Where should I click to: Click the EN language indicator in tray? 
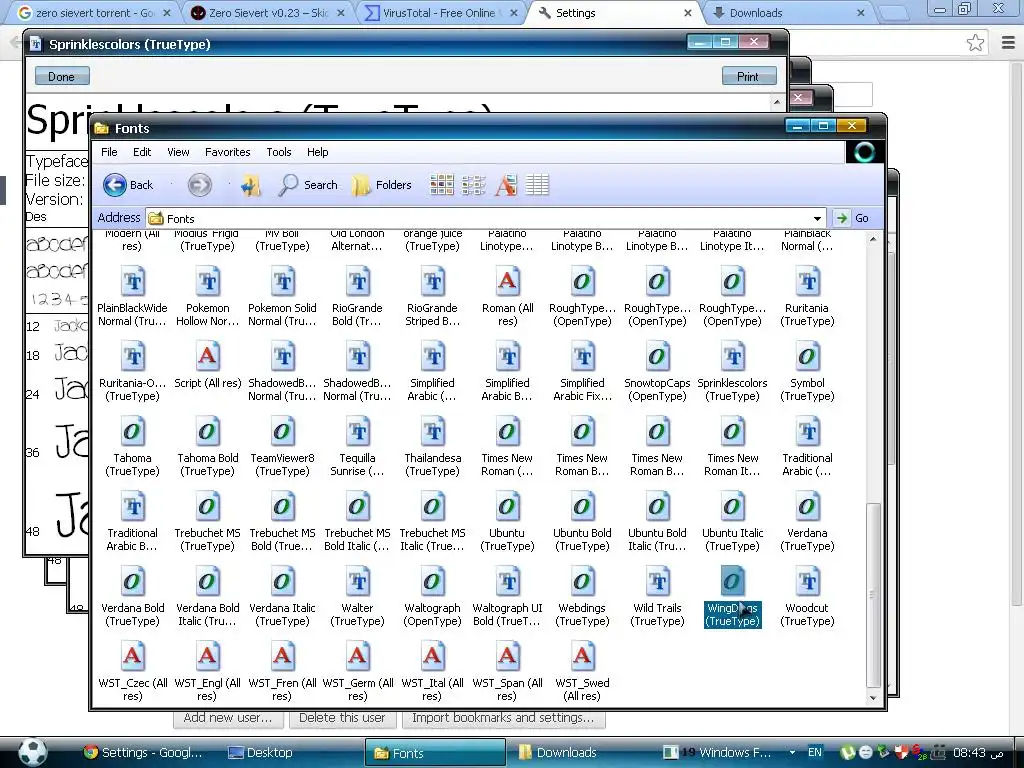tap(814, 752)
